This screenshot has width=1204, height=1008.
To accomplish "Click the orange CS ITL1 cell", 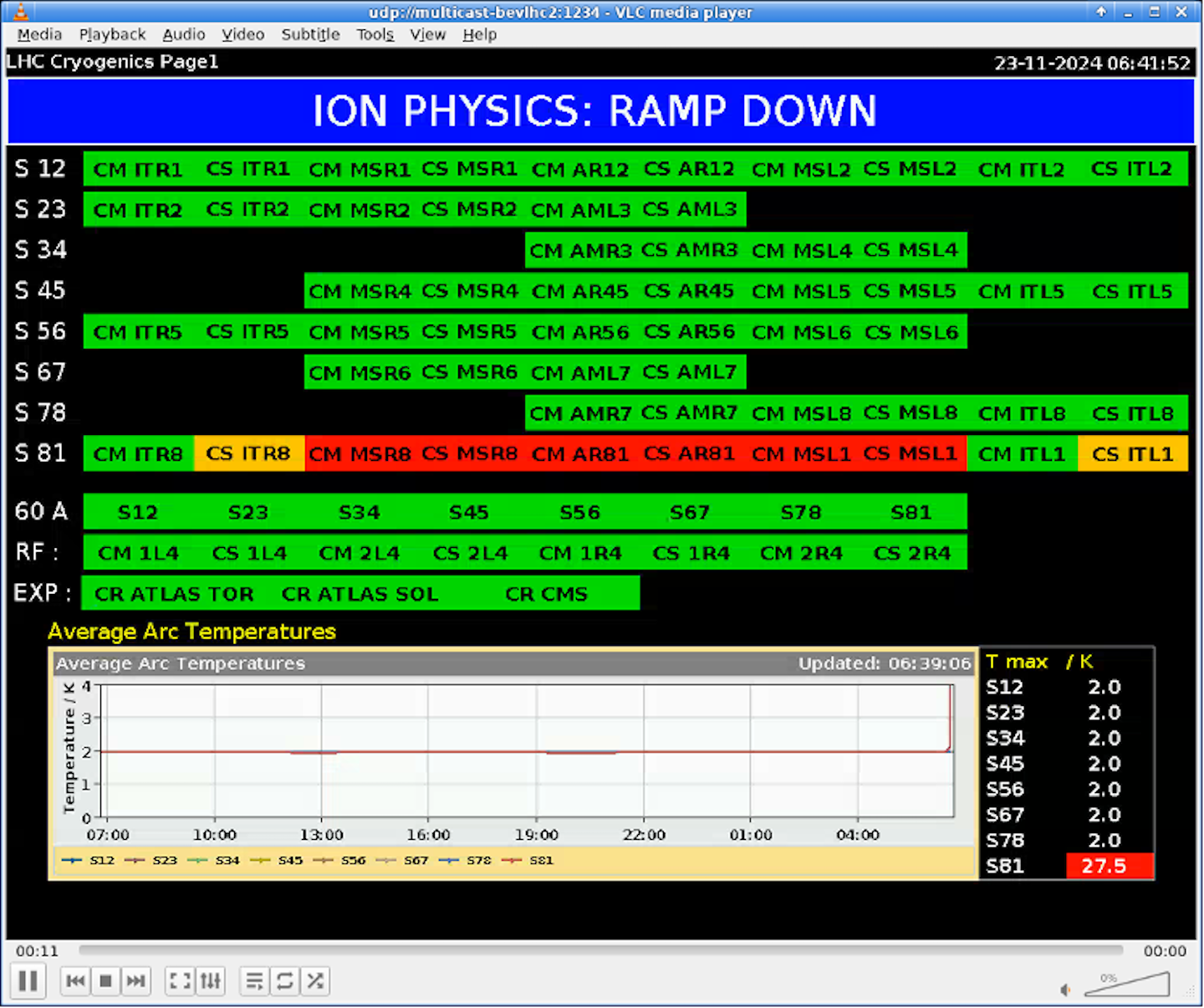I will click(x=1133, y=453).
